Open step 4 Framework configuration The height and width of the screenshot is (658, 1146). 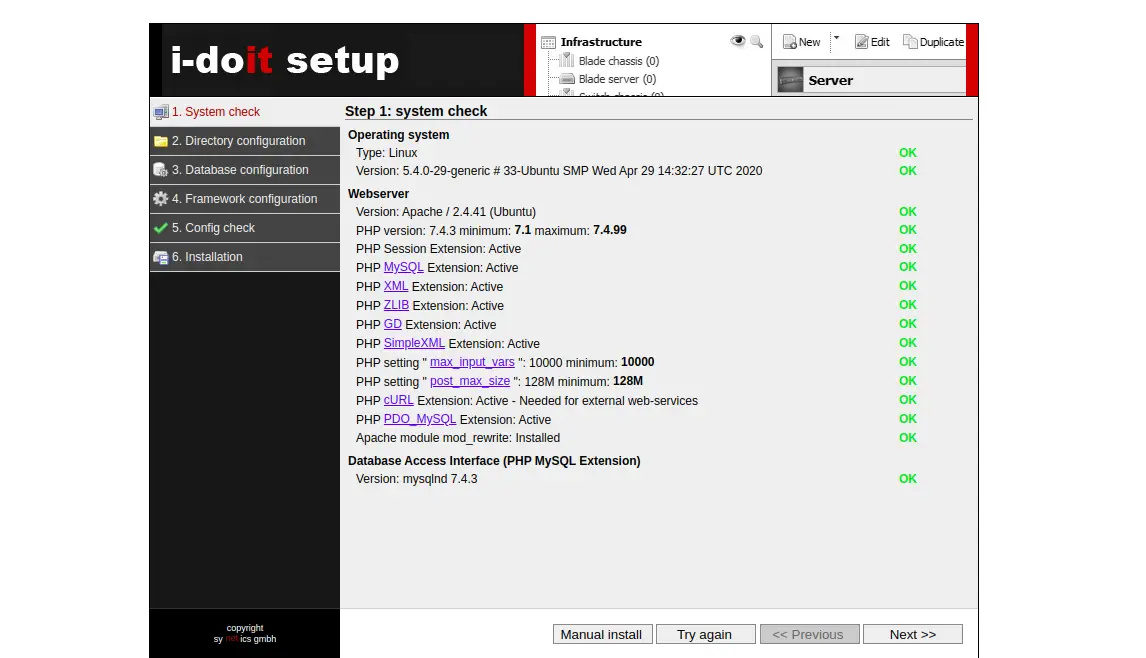[245, 199]
